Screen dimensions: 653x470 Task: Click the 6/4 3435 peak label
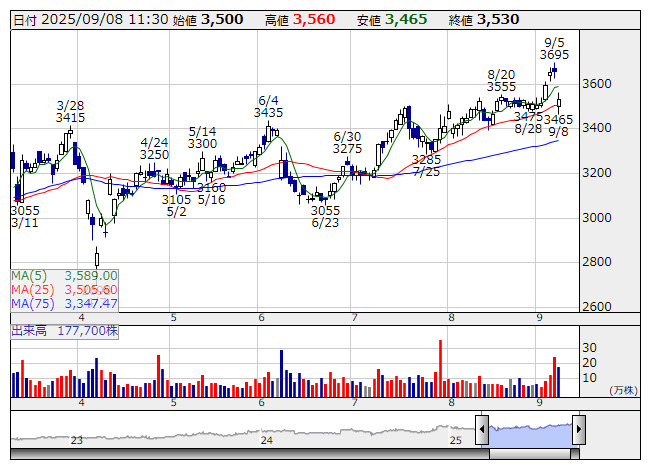[x=268, y=107]
